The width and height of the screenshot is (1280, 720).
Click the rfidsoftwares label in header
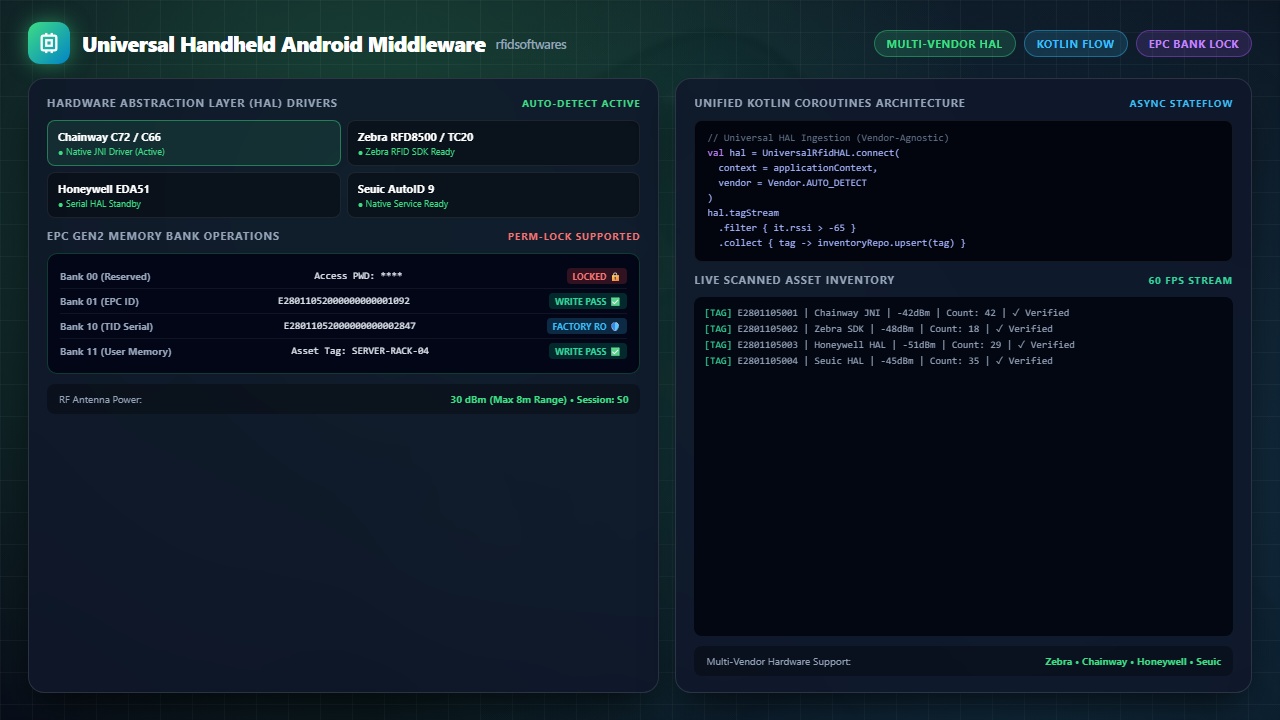click(x=531, y=45)
